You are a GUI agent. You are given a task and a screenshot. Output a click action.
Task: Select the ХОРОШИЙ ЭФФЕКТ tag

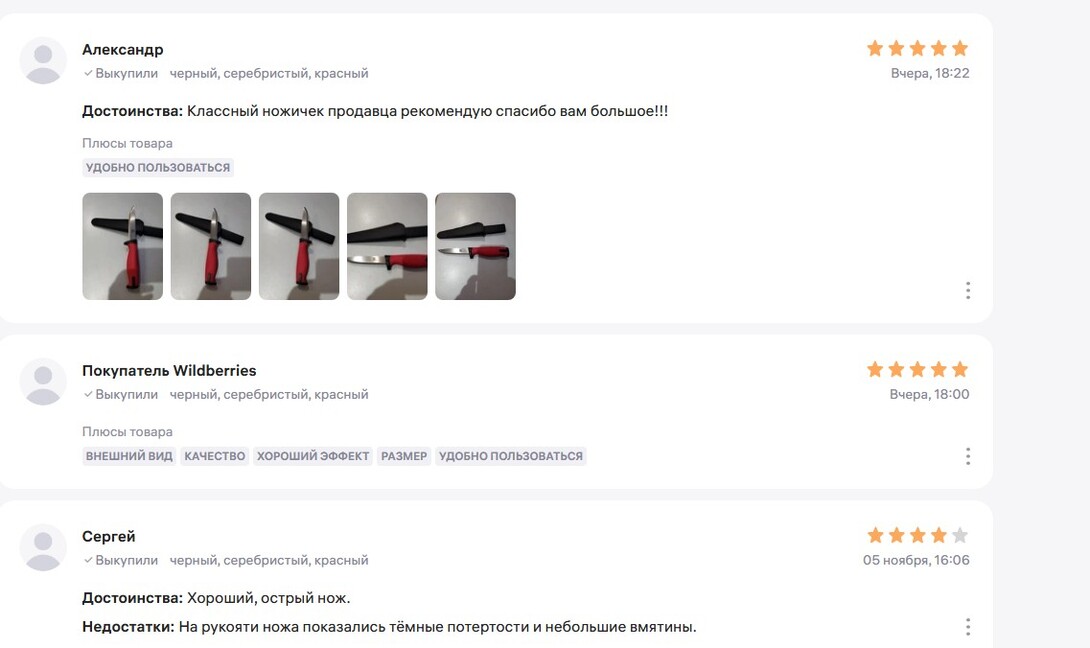click(313, 456)
